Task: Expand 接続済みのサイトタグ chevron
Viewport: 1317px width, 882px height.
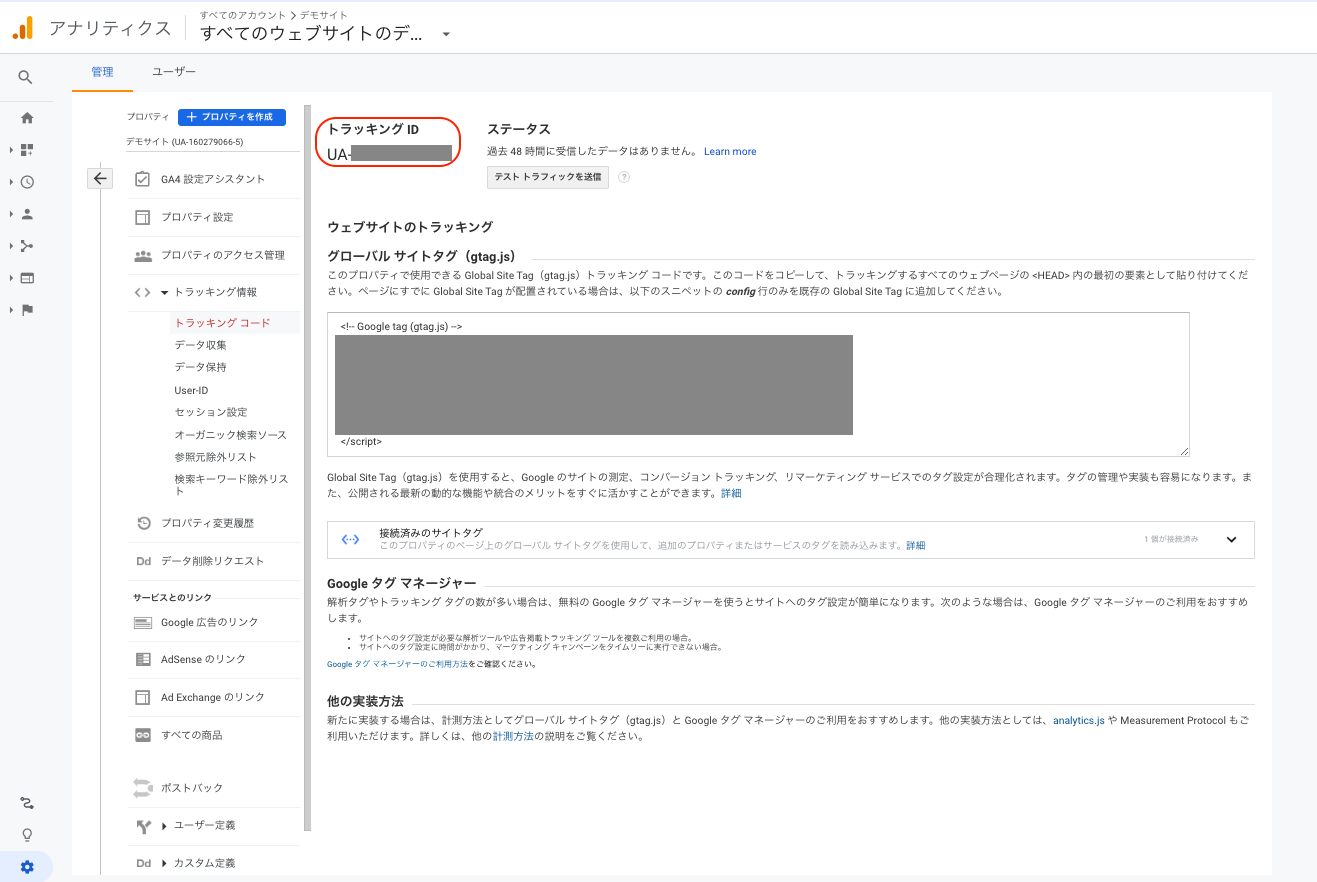Action: coord(1231,540)
